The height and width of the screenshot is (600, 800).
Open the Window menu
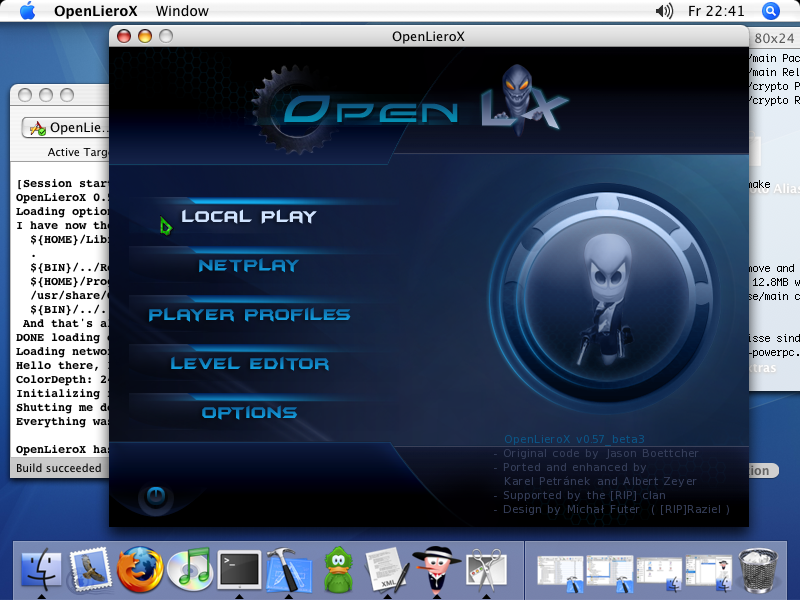183,11
